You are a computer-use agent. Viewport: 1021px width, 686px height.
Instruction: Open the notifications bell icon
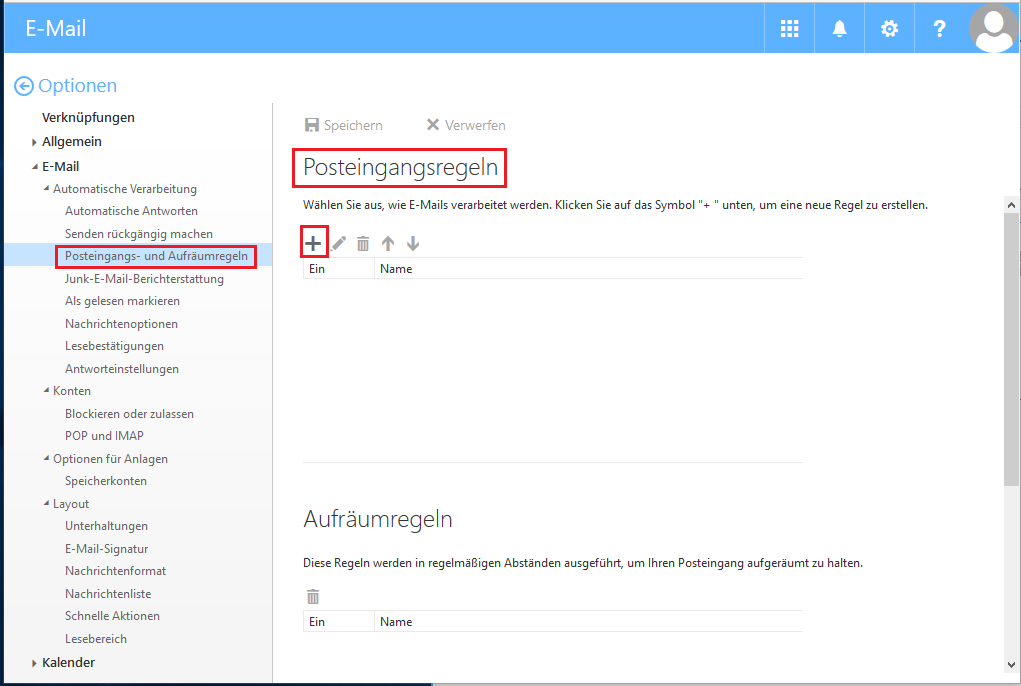pos(839,28)
